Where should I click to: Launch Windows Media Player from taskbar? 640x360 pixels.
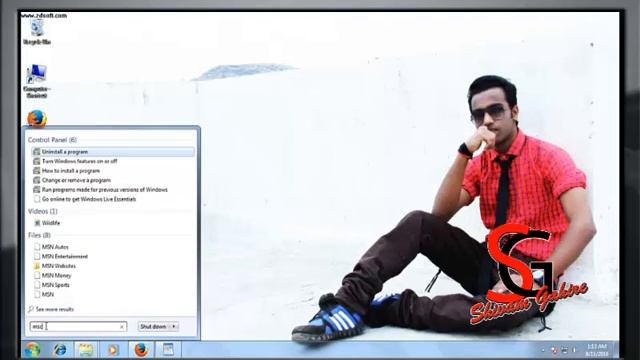113,350
